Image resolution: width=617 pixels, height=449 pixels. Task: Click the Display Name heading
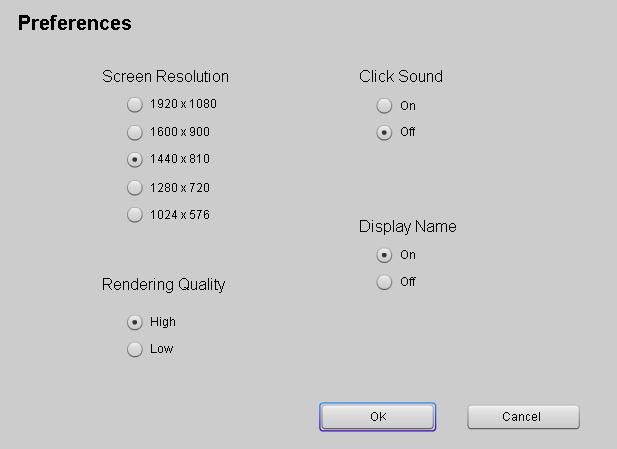(x=408, y=227)
